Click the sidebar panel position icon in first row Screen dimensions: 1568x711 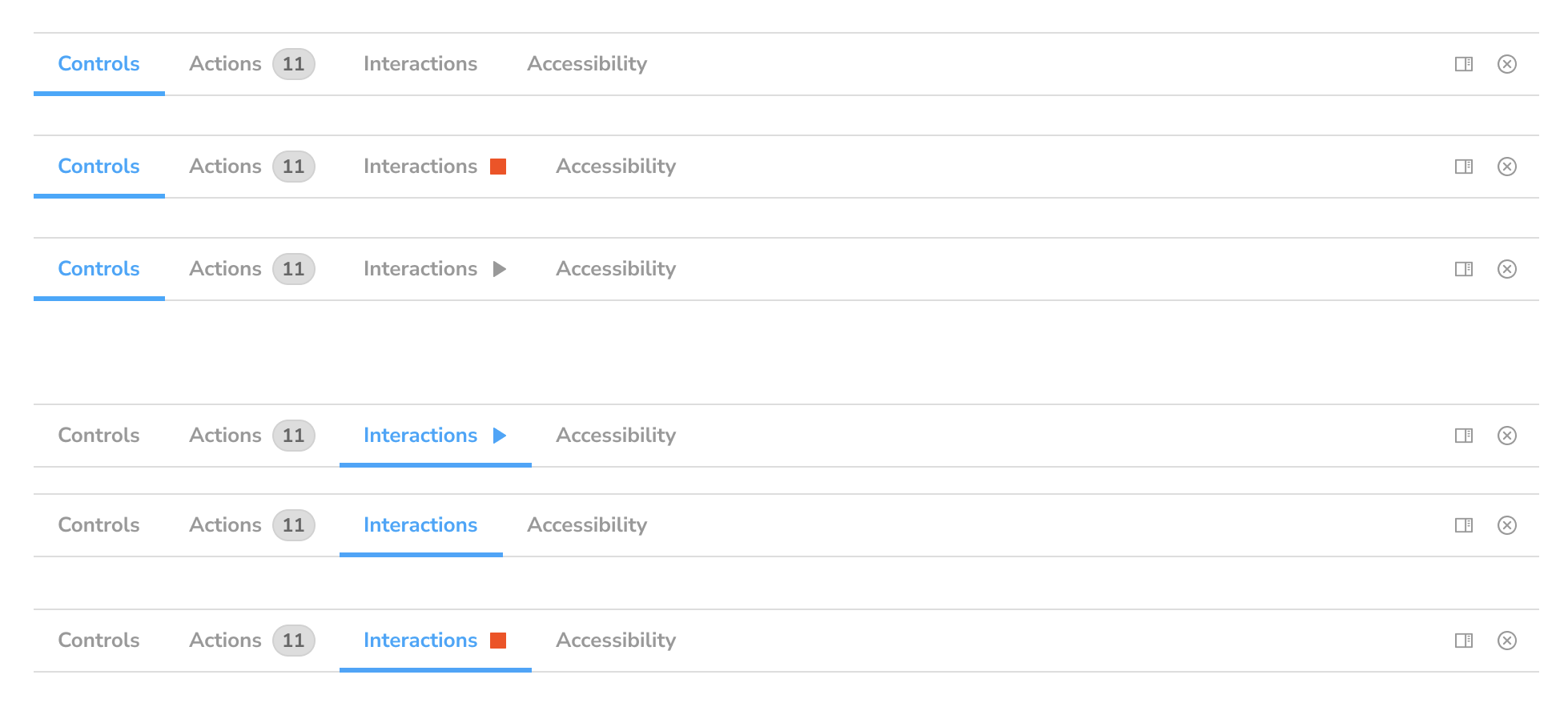pyautogui.click(x=1464, y=63)
